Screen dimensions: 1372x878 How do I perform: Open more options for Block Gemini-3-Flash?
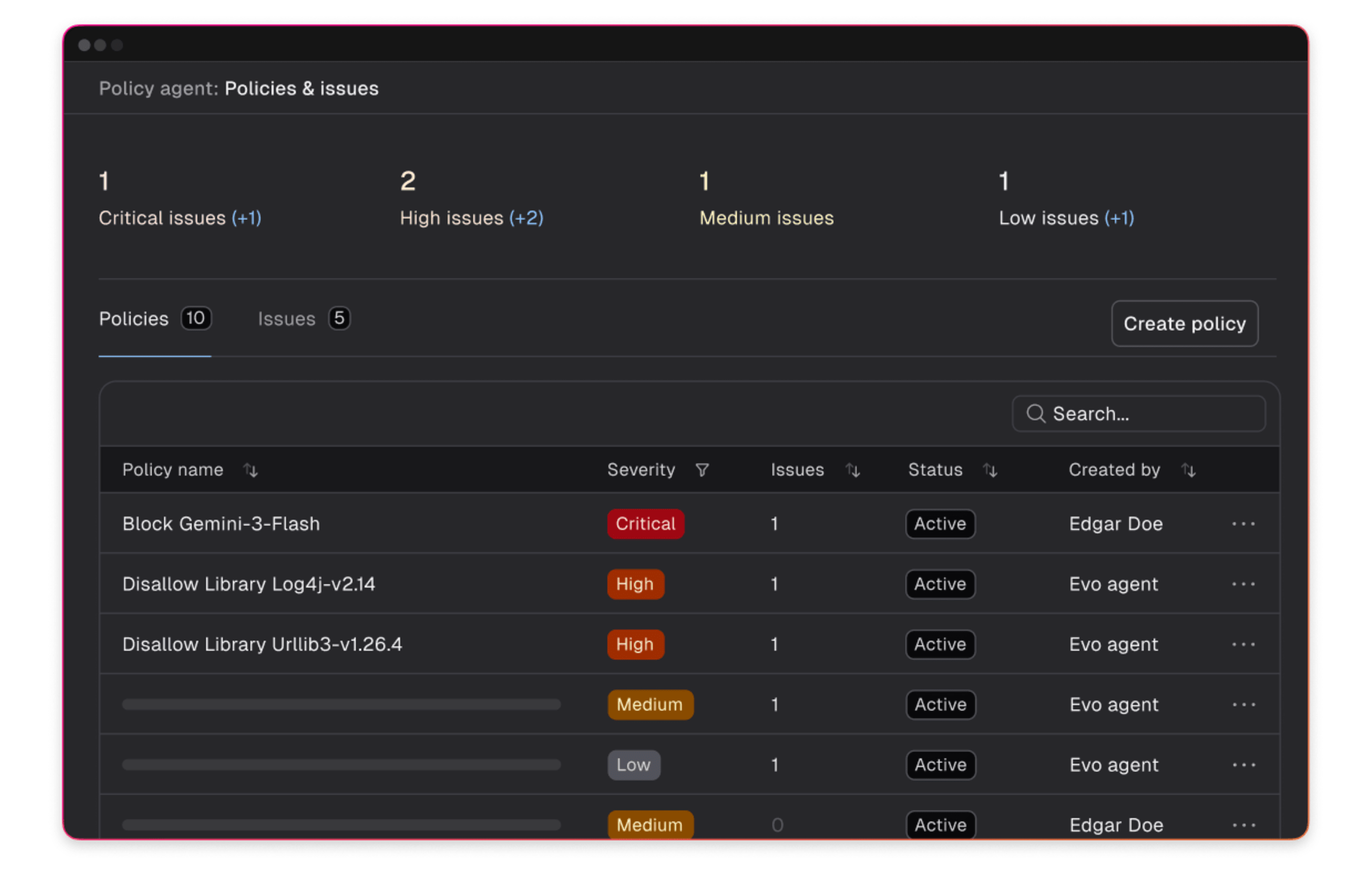(1243, 524)
